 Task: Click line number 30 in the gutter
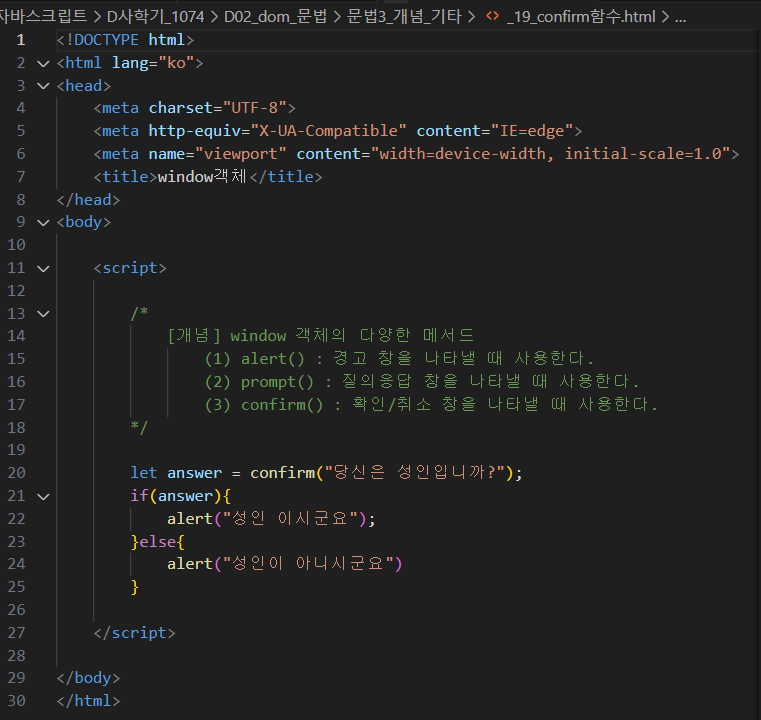[17, 701]
